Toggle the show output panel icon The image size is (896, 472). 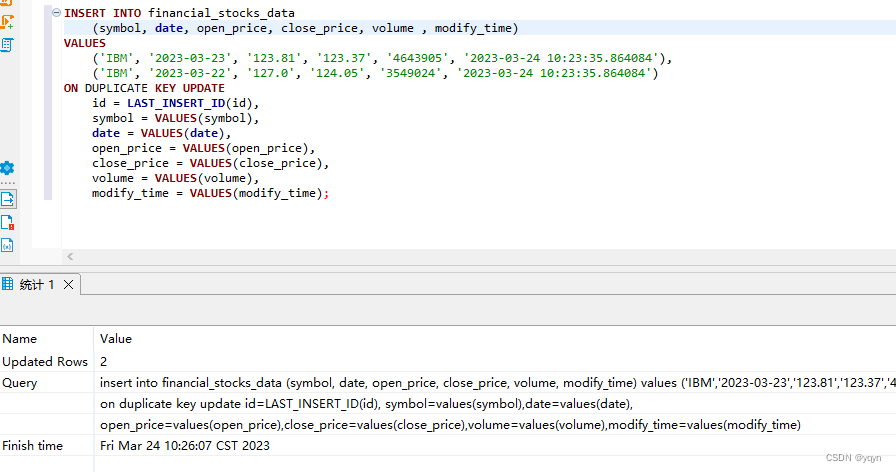pyautogui.click(x=7, y=199)
